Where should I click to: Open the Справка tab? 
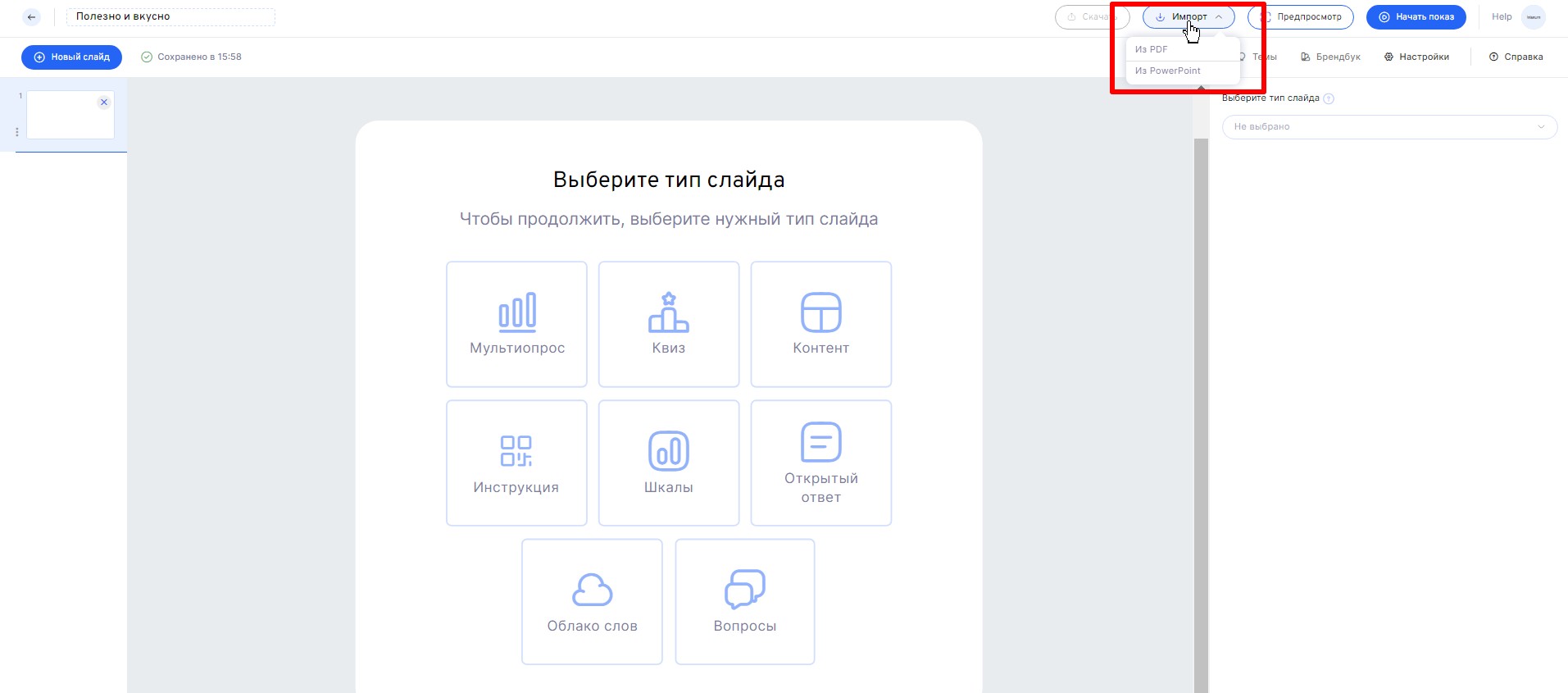point(1516,57)
